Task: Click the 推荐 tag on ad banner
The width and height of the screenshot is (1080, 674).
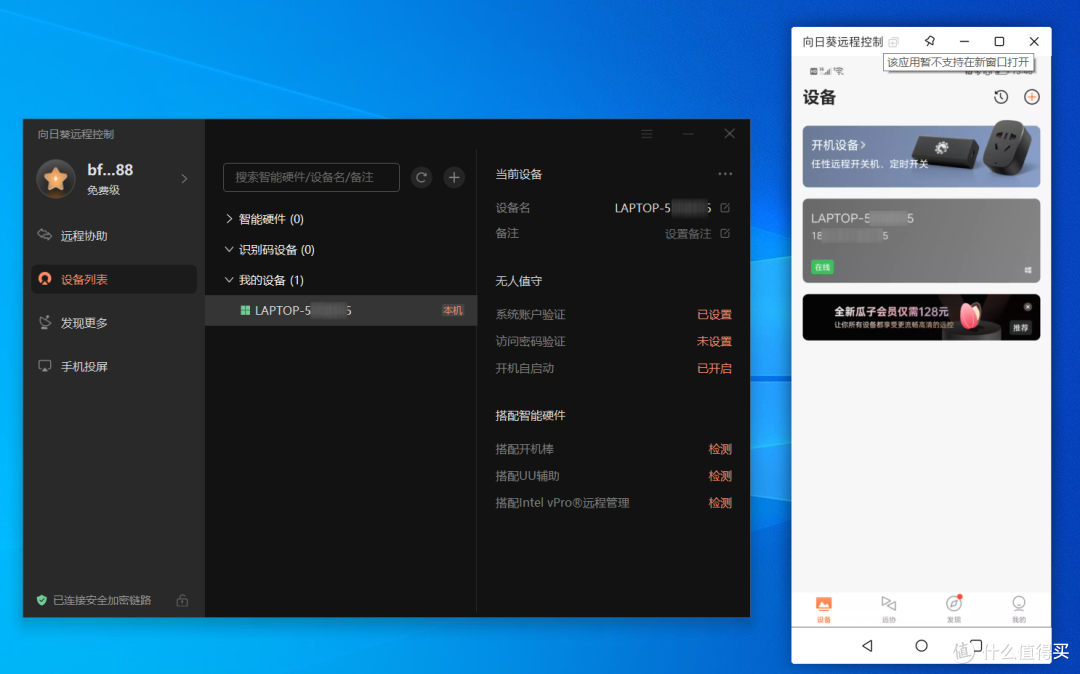Action: point(1020,328)
